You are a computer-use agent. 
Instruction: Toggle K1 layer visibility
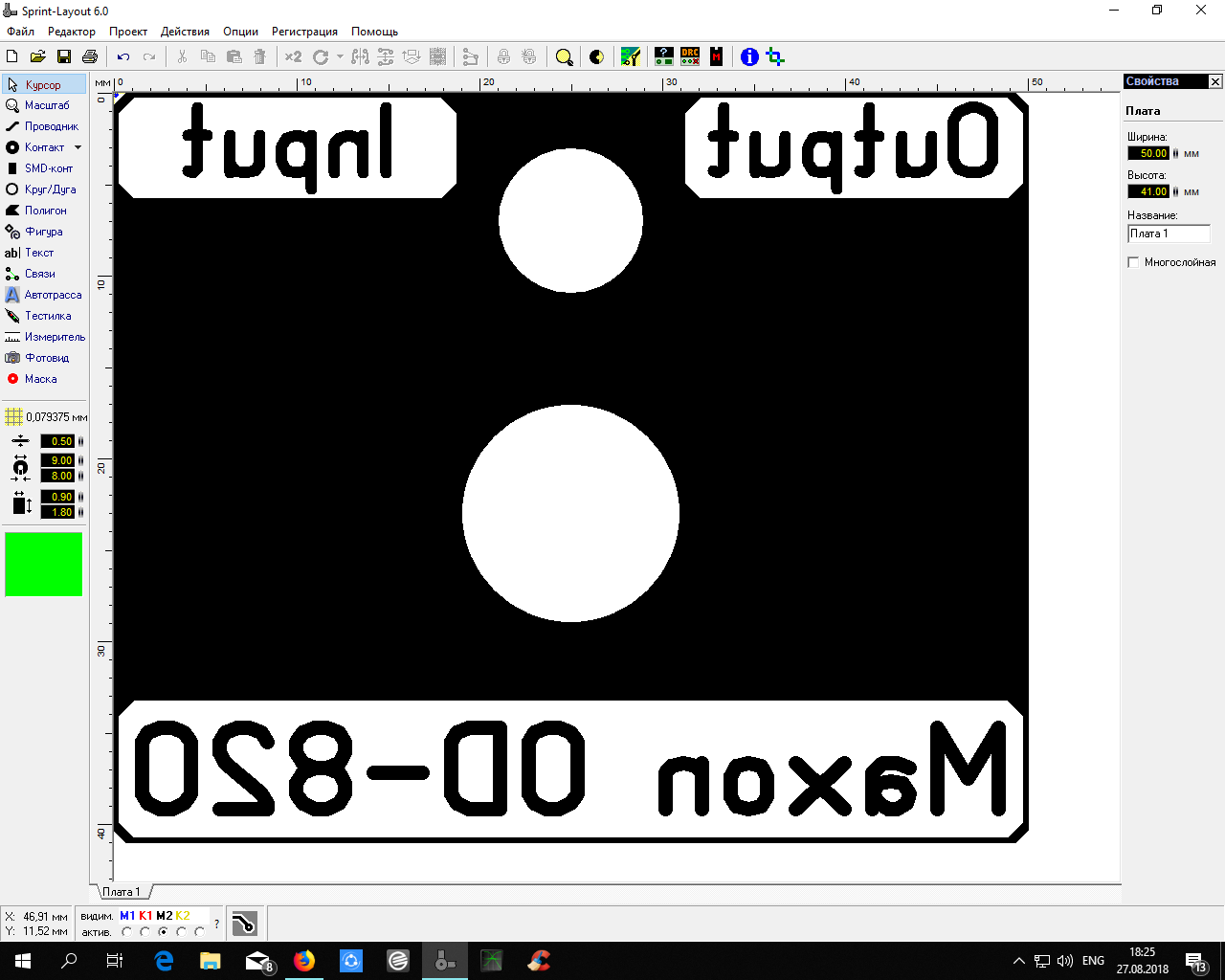coord(145,916)
